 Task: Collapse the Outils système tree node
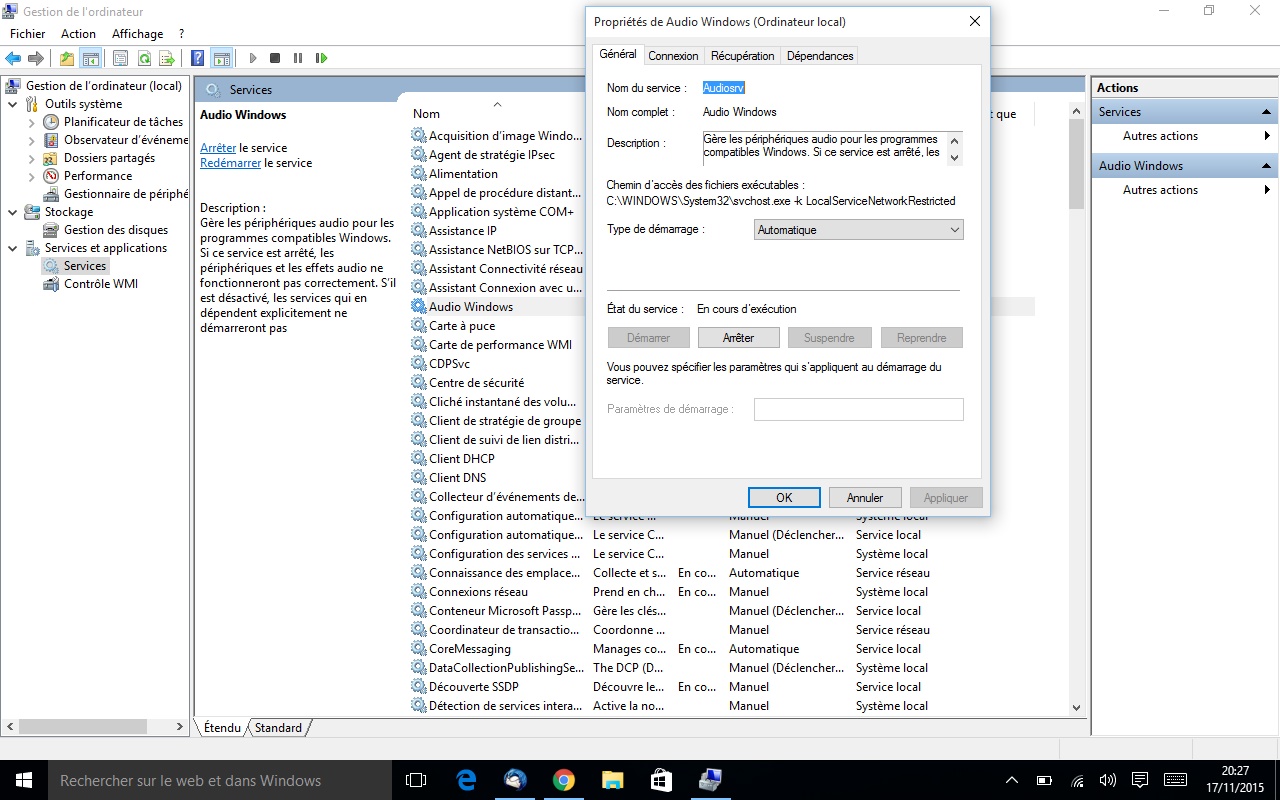(12, 104)
